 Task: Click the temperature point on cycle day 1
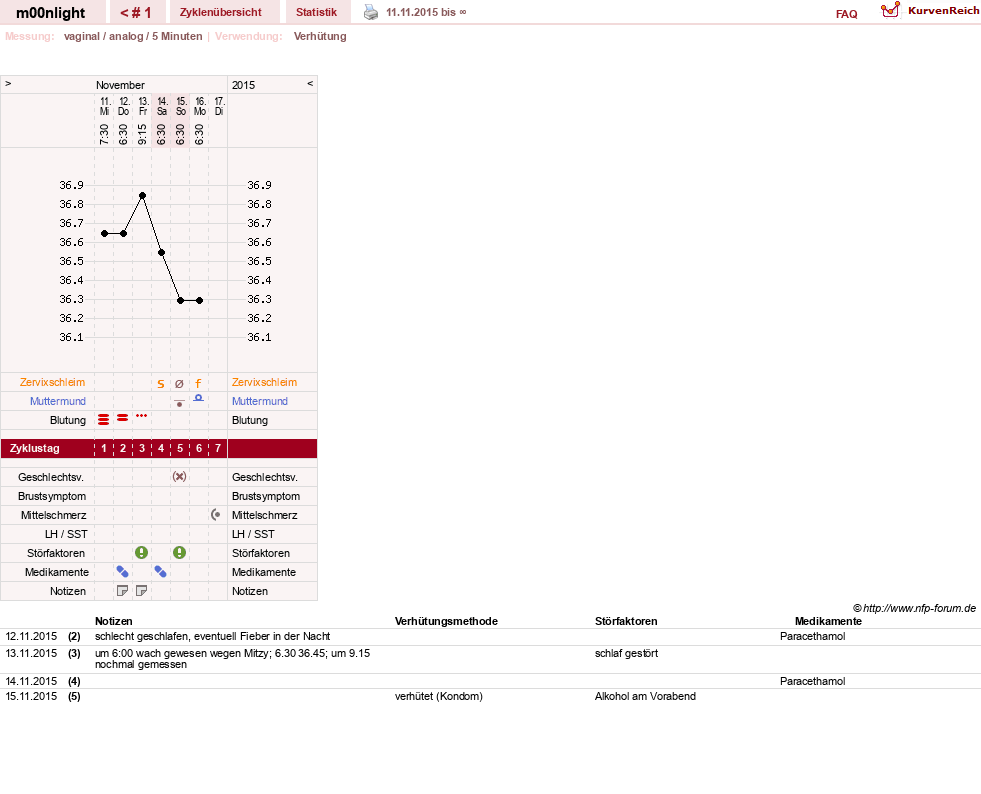coord(104,233)
